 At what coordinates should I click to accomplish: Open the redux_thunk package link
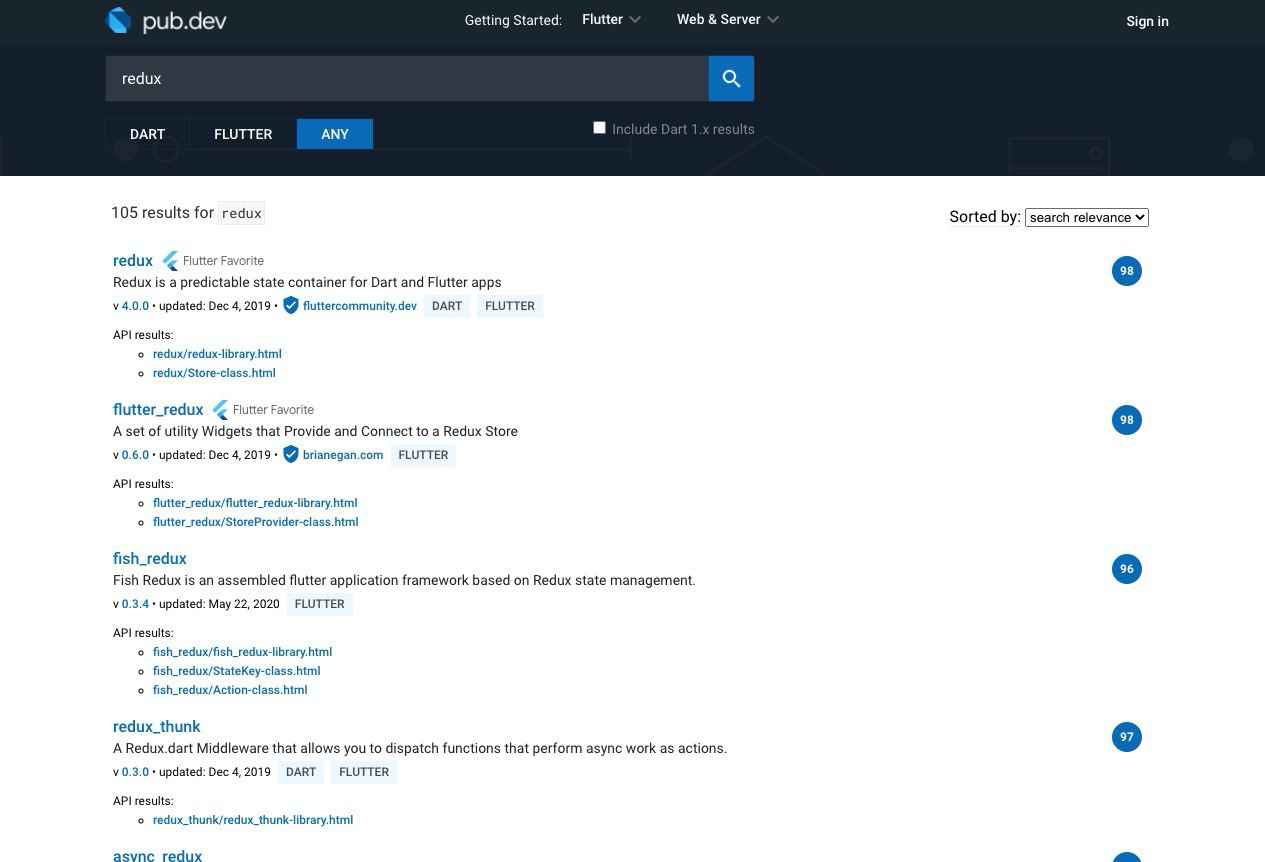point(157,727)
